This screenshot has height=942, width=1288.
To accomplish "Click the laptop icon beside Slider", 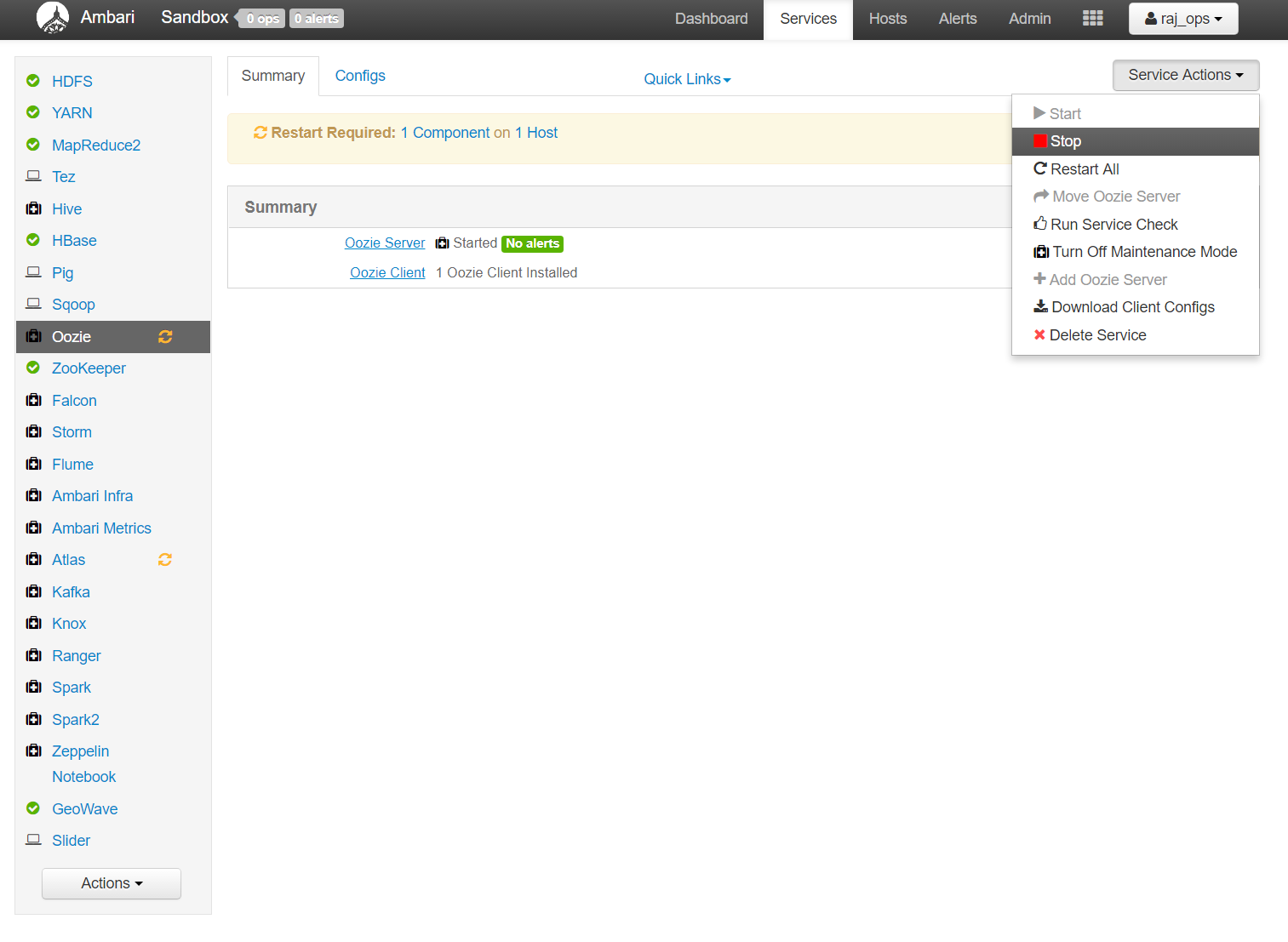I will [x=33, y=840].
